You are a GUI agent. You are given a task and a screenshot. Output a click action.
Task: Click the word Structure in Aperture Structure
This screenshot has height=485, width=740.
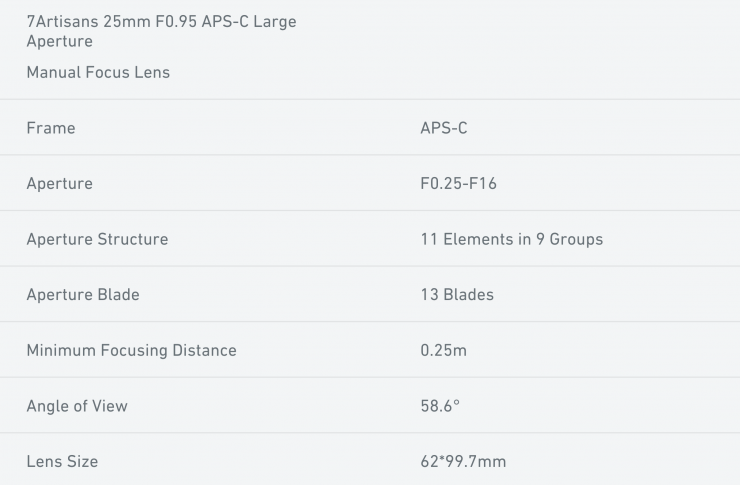tap(133, 239)
